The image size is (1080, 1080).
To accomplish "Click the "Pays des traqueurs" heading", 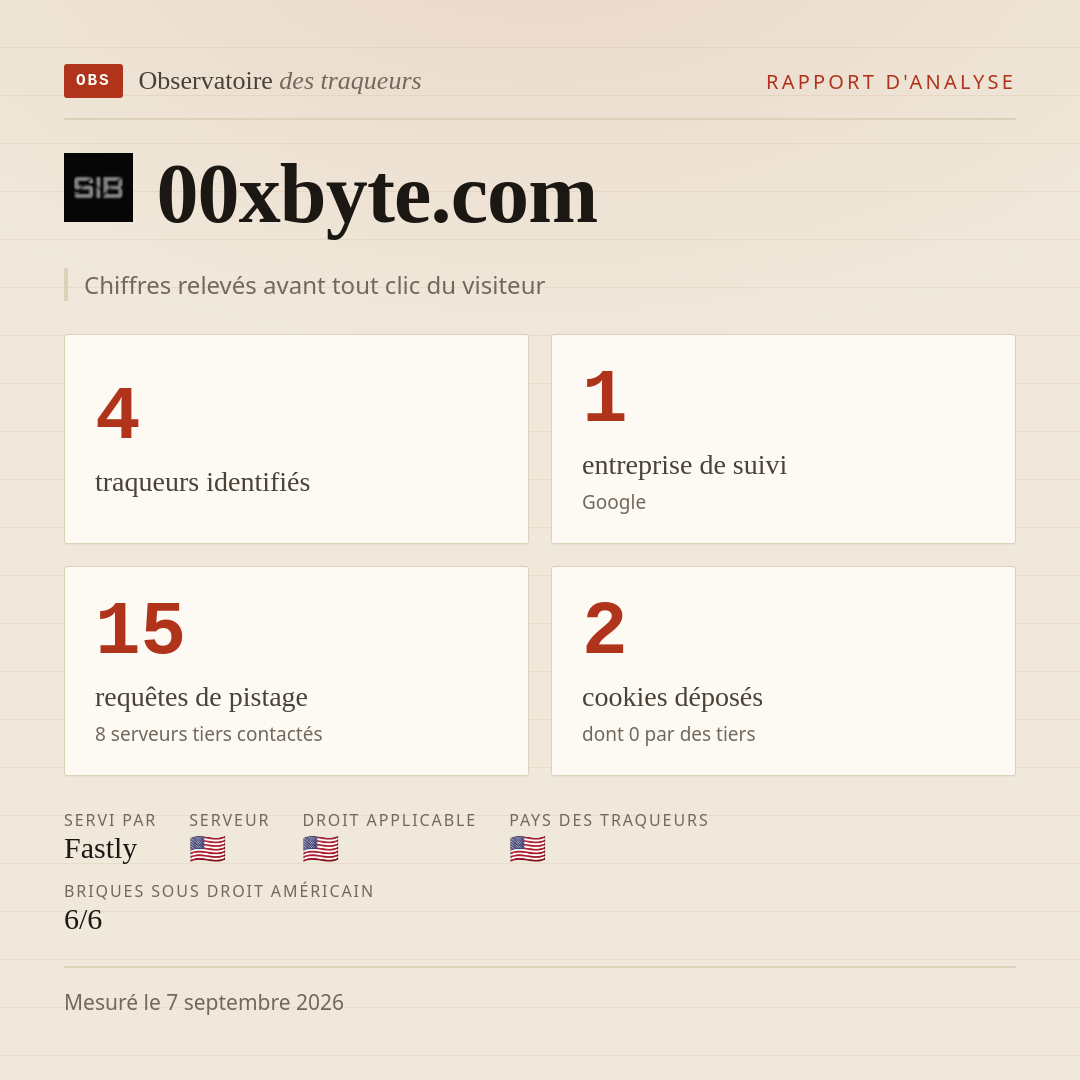I will point(609,820).
